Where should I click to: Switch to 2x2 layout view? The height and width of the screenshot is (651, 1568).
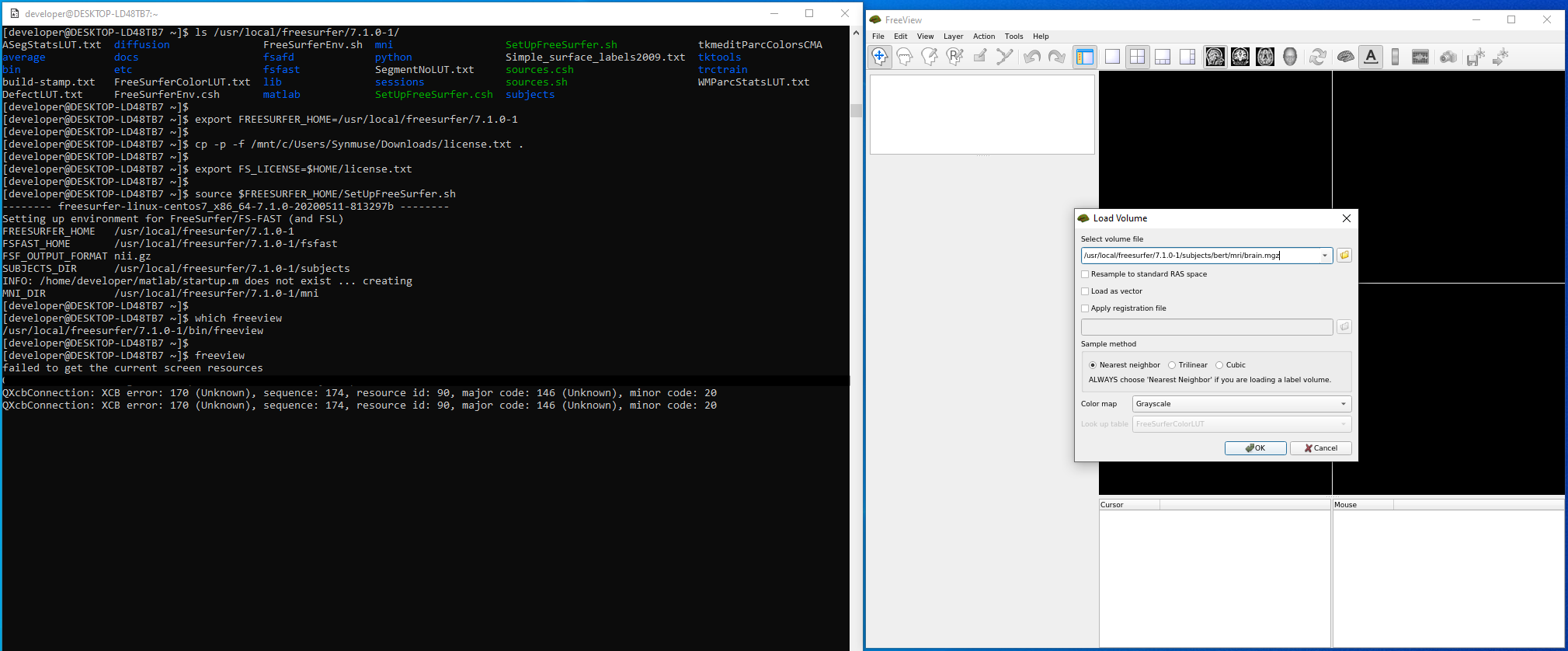coord(1137,57)
